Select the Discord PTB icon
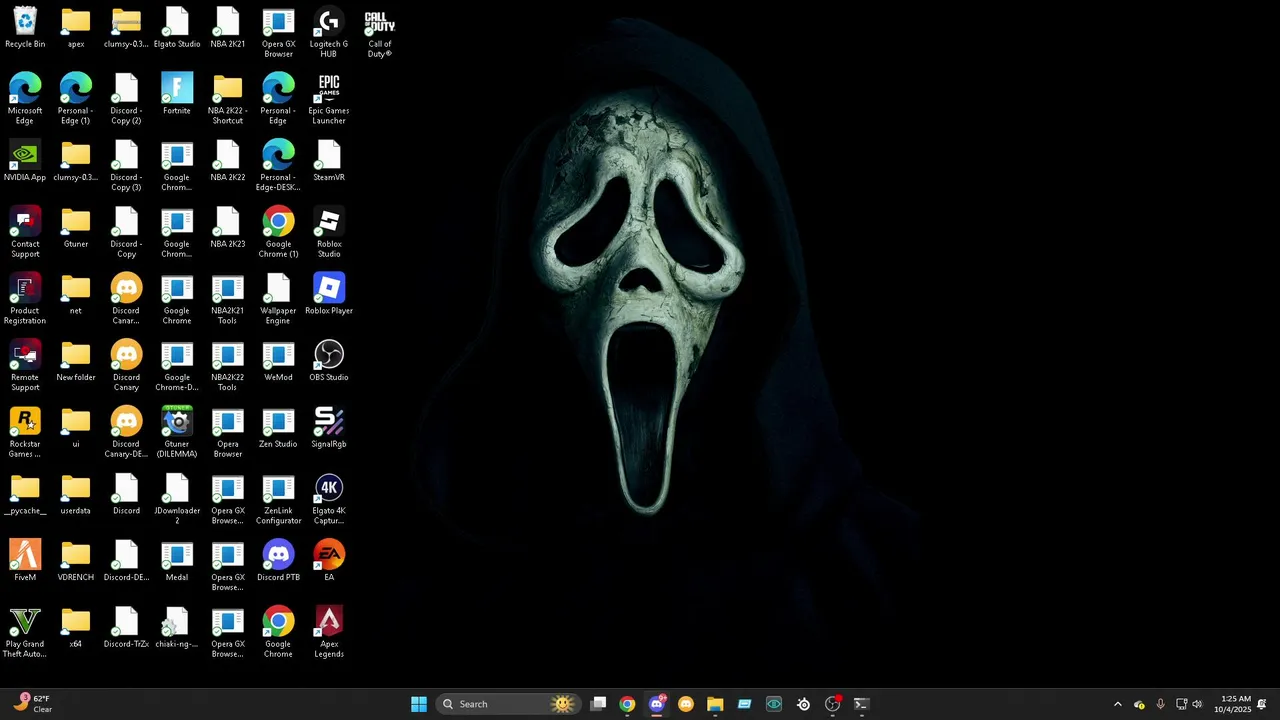 (278, 561)
